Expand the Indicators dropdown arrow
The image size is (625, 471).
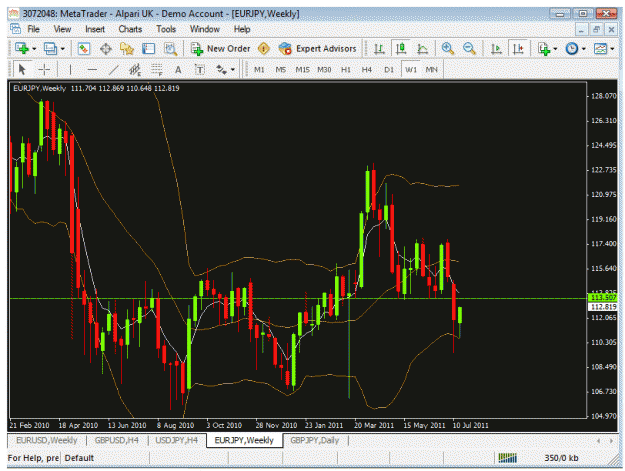tap(555, 49)
